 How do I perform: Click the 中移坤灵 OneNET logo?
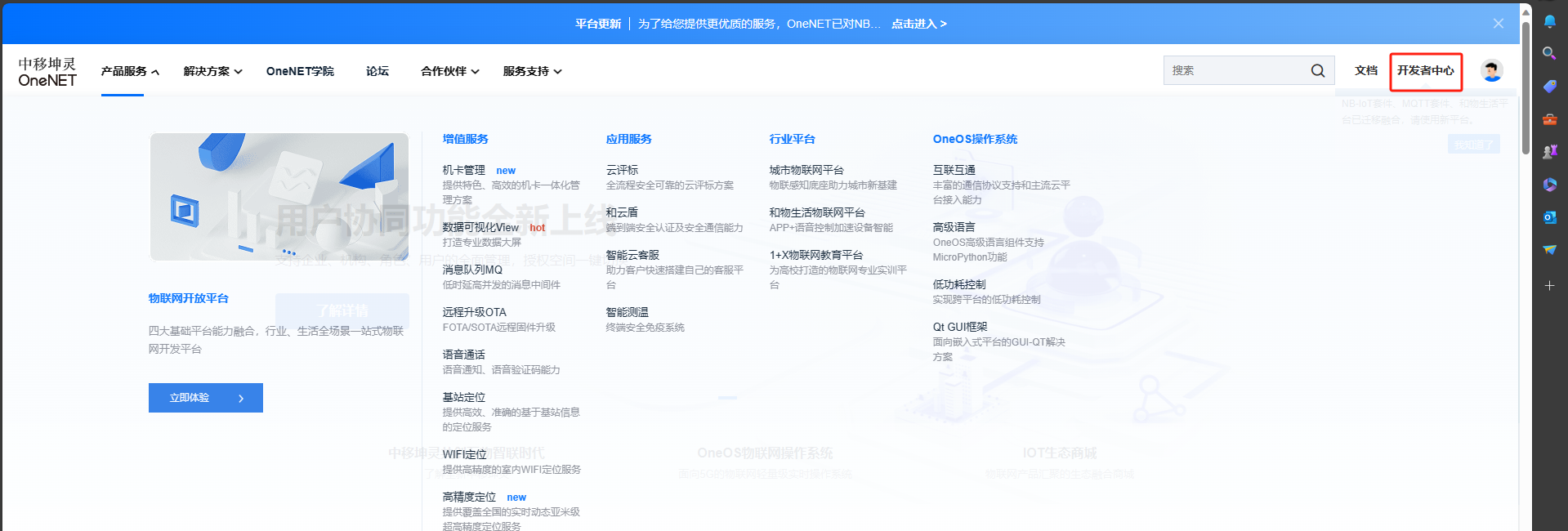coord(47,72)
